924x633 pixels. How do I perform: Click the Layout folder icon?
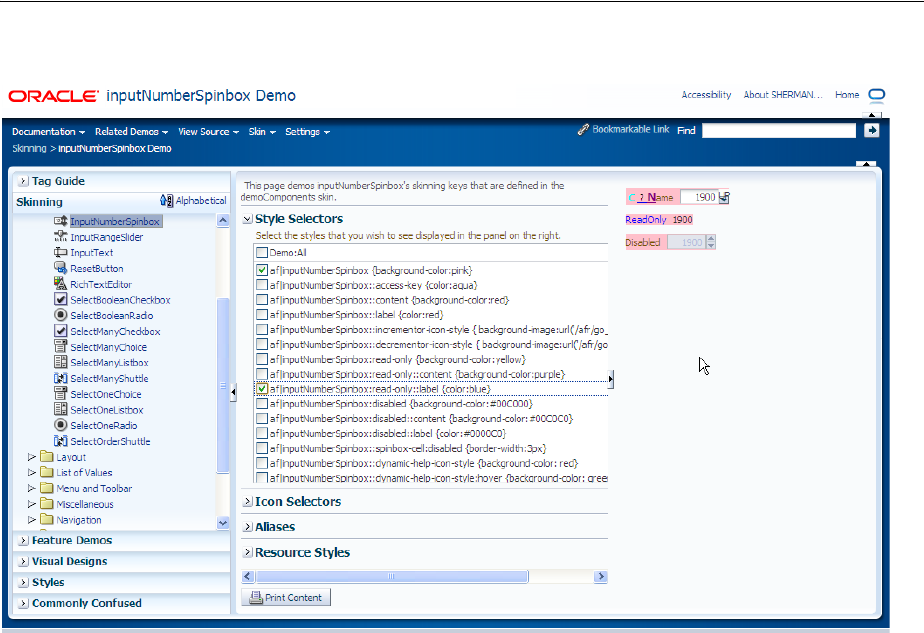(47, 457)
